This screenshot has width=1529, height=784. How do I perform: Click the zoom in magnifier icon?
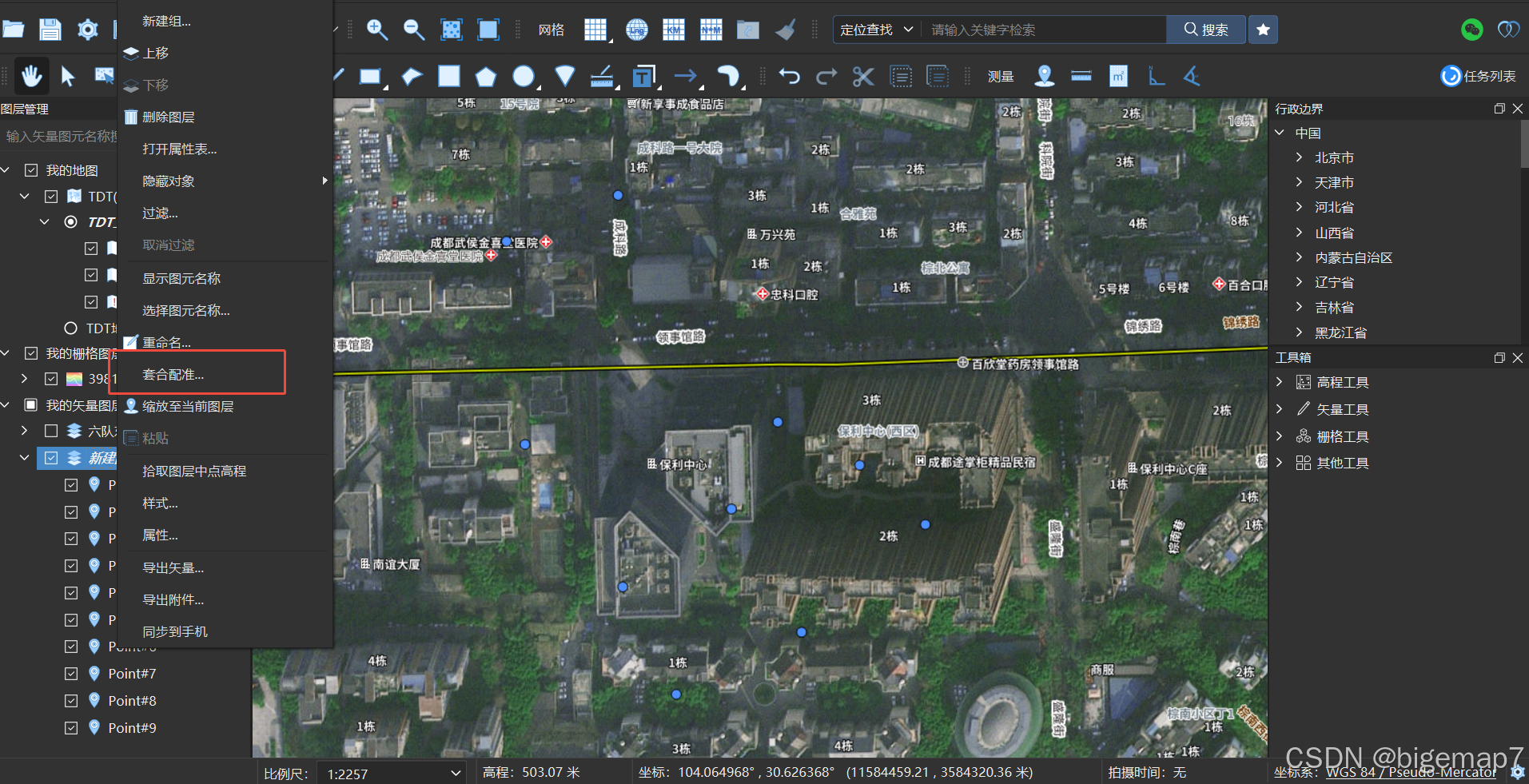pyautogui.click(x=376, y=30)
